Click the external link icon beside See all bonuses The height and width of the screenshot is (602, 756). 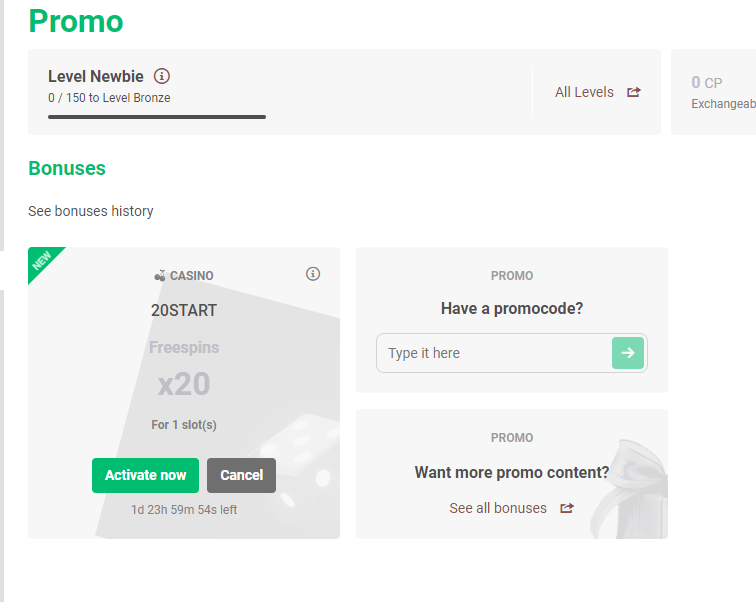(x=567, y=508)
